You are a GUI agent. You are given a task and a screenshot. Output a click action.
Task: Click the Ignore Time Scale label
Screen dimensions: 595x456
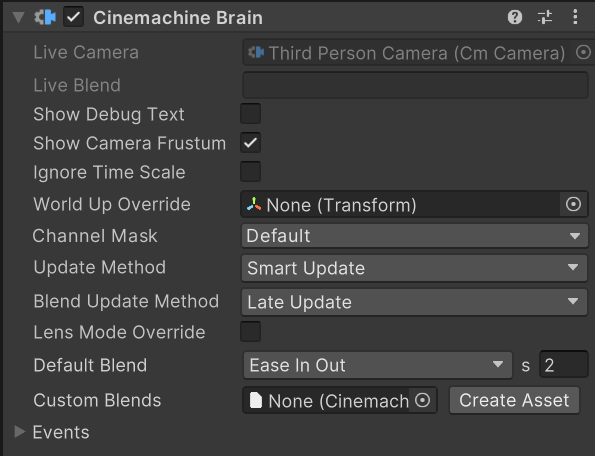point(109,172)
